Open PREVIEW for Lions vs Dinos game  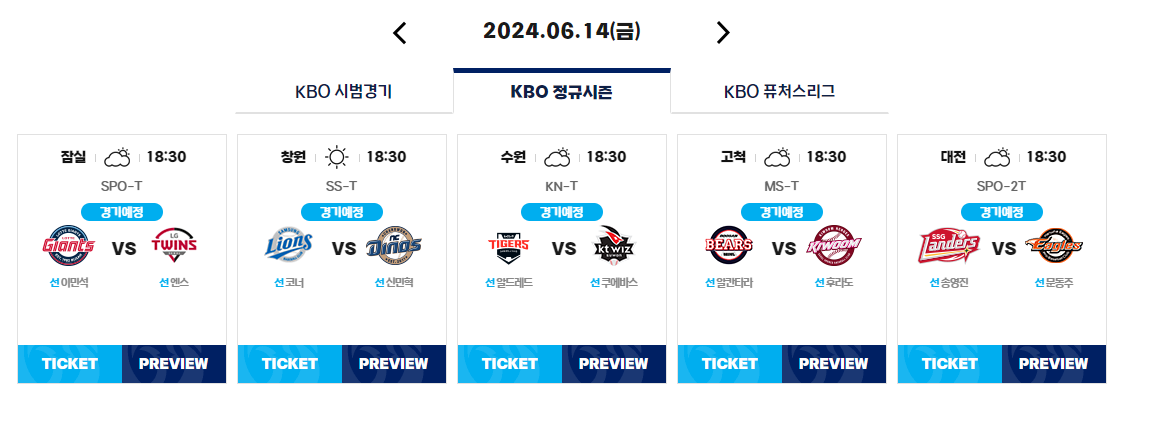click(394, 363)
